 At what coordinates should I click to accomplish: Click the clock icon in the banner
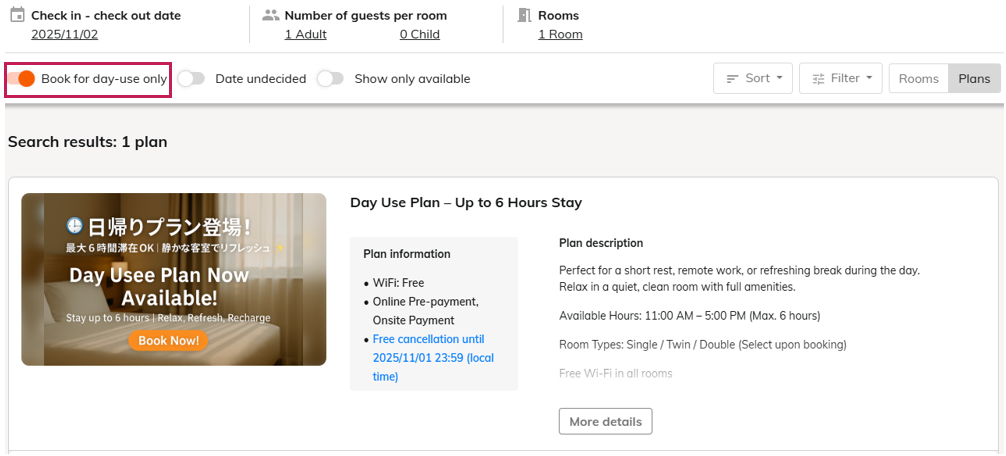click(74, 226)
